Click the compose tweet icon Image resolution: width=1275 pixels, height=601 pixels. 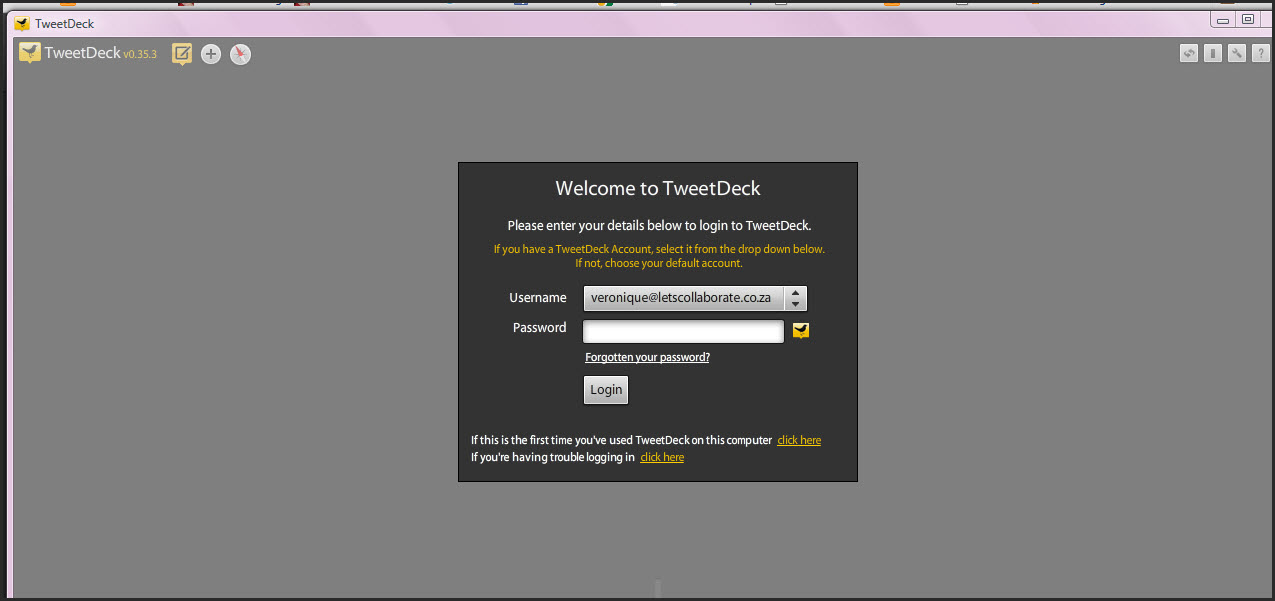(x=182, y=54)
